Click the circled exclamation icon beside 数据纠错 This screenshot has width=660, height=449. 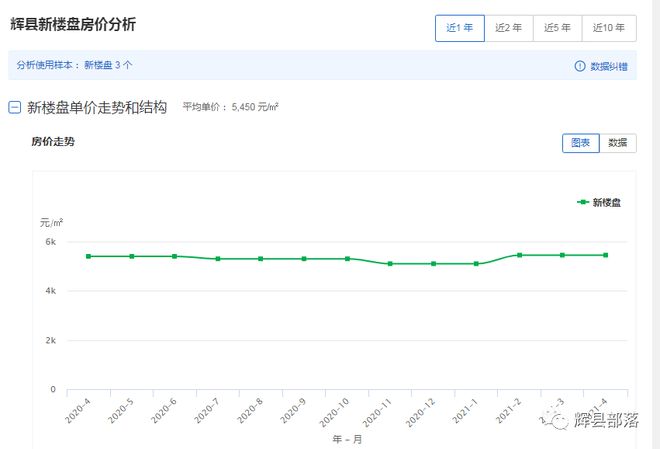[x=579, y=66]
